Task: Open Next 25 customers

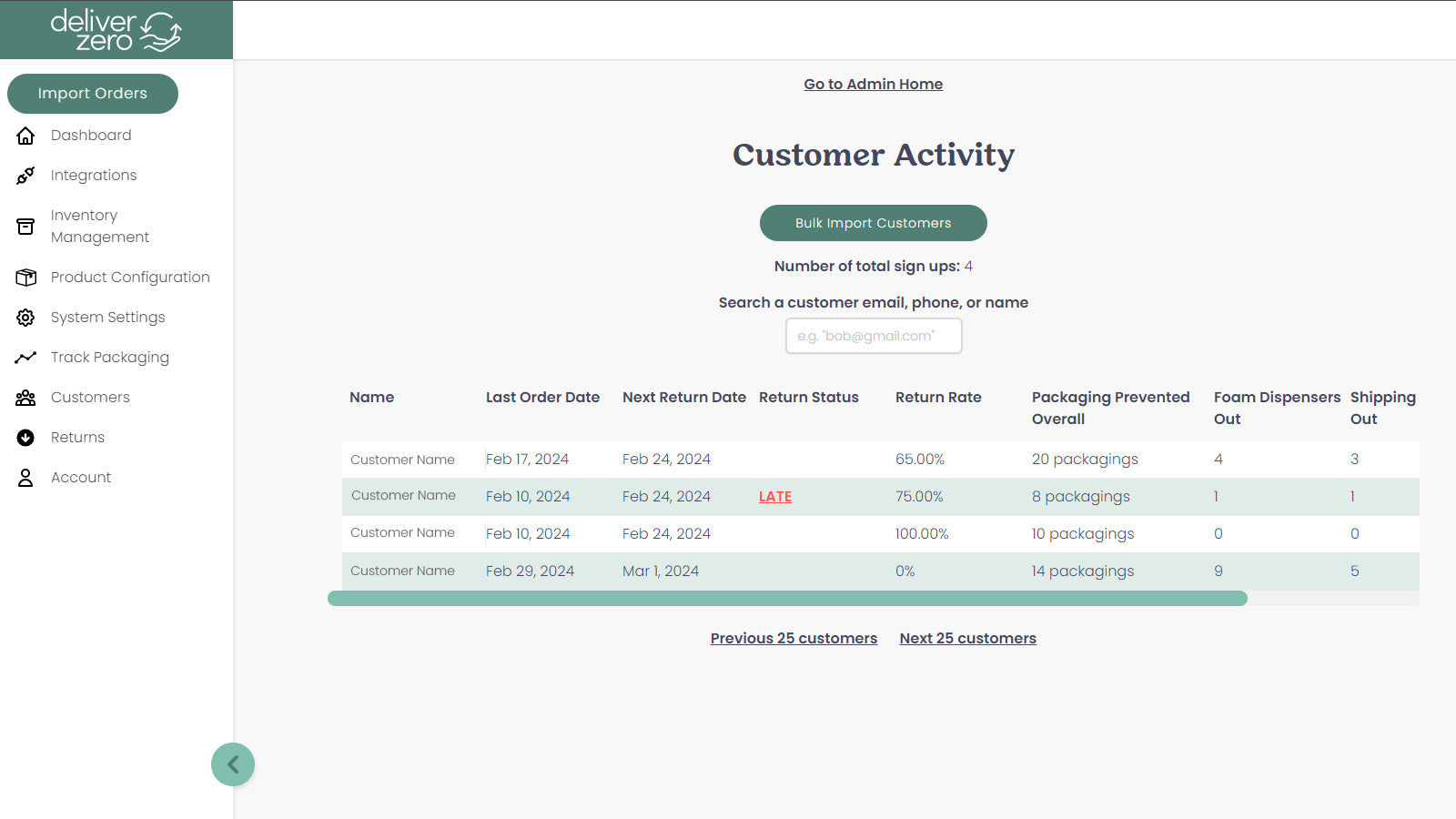Action: [x=967, y=638]
